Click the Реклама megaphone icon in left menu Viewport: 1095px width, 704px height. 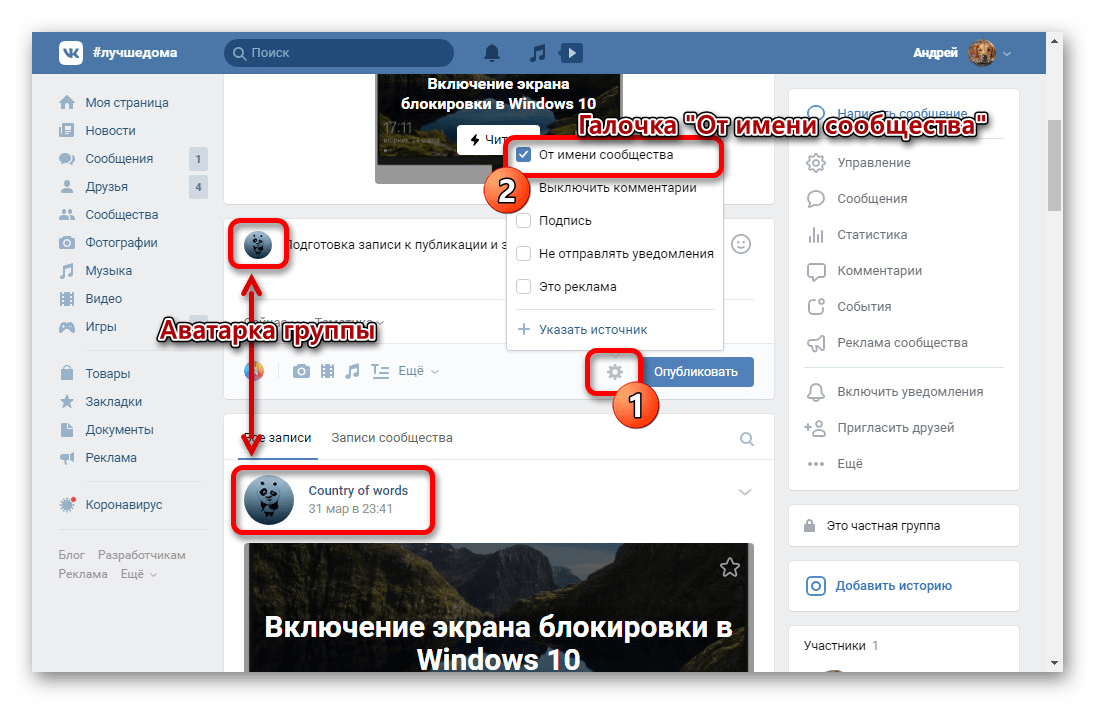67,457
